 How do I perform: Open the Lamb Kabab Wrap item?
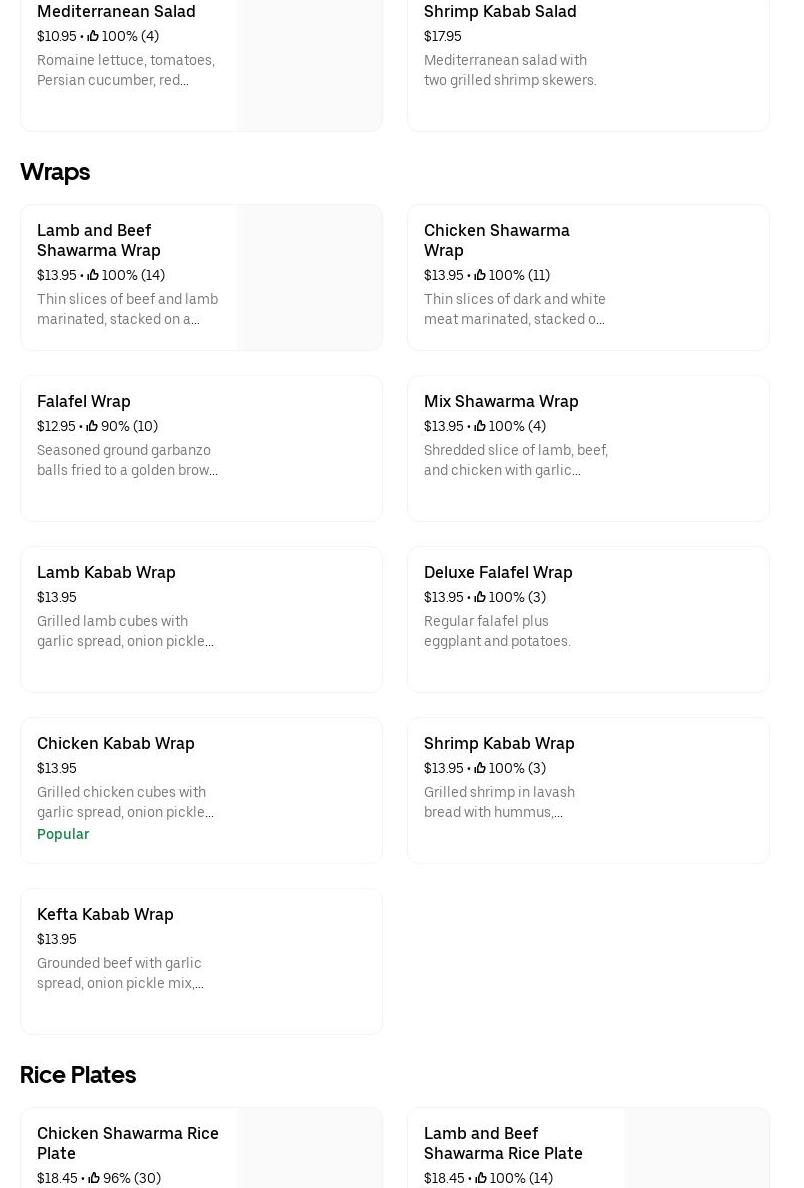(x=106, y=572)
